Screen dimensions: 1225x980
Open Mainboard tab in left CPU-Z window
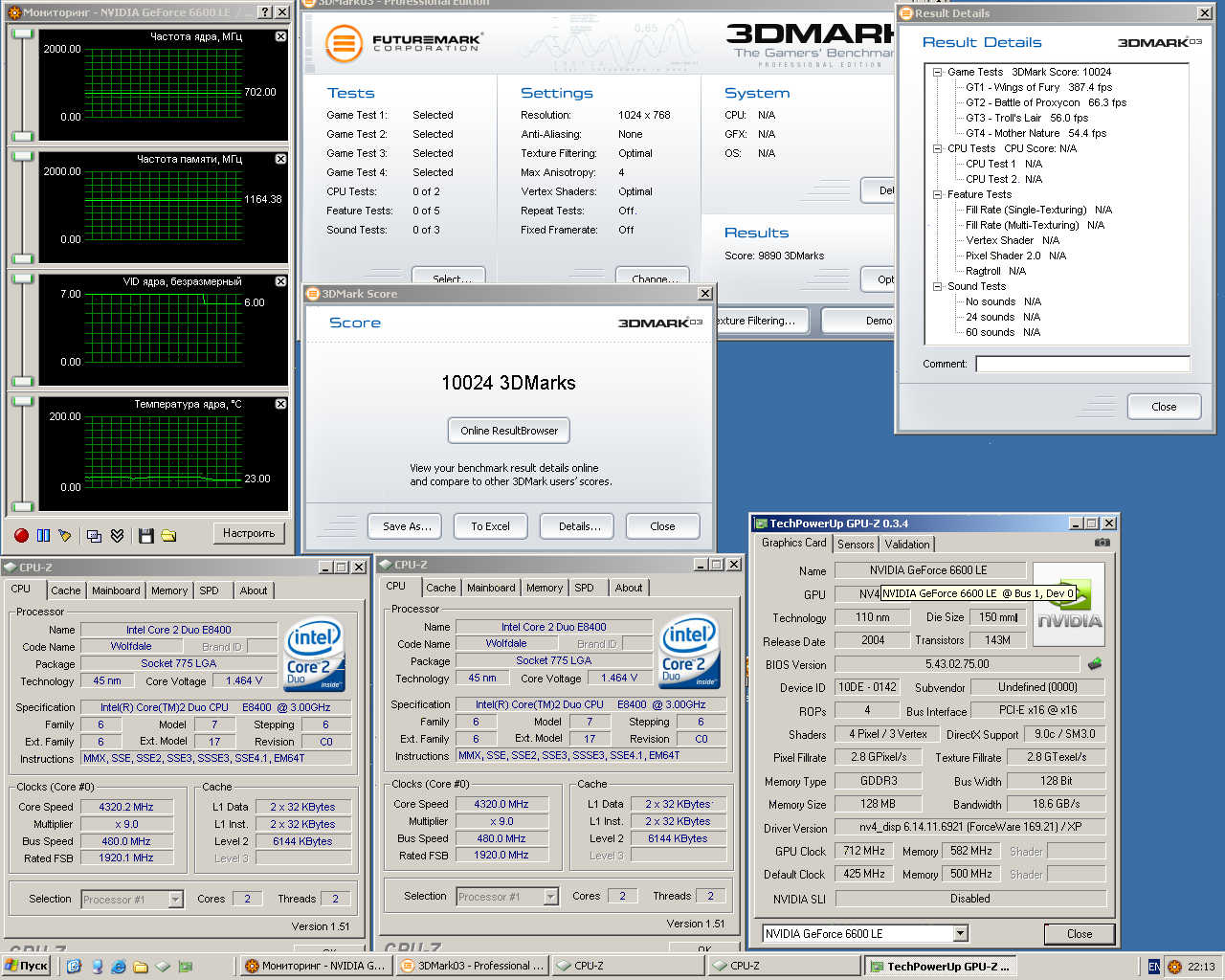(116, 590)
